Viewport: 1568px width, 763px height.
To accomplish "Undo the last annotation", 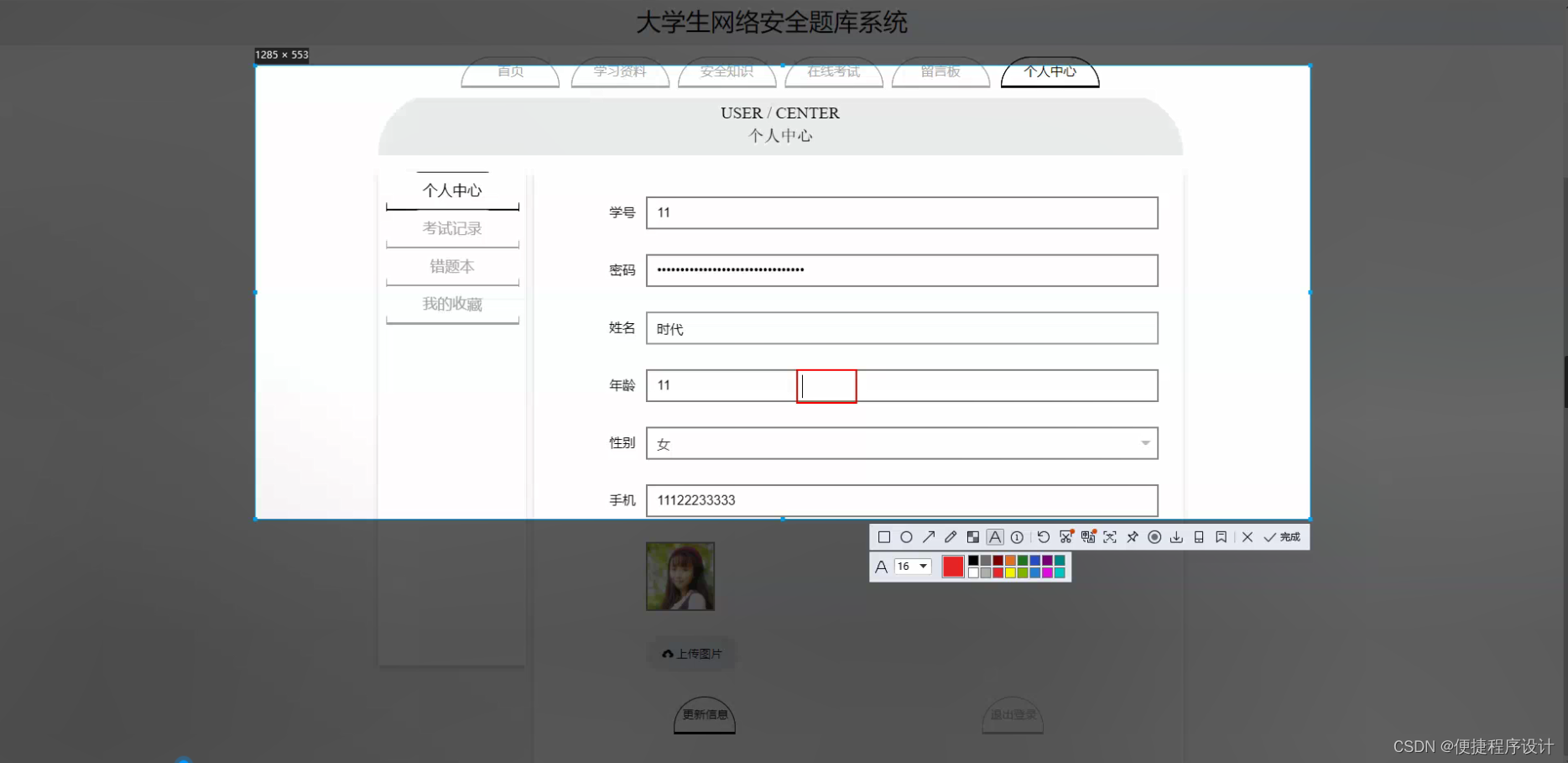I will pyautogui.click(x=1044, y=537).
